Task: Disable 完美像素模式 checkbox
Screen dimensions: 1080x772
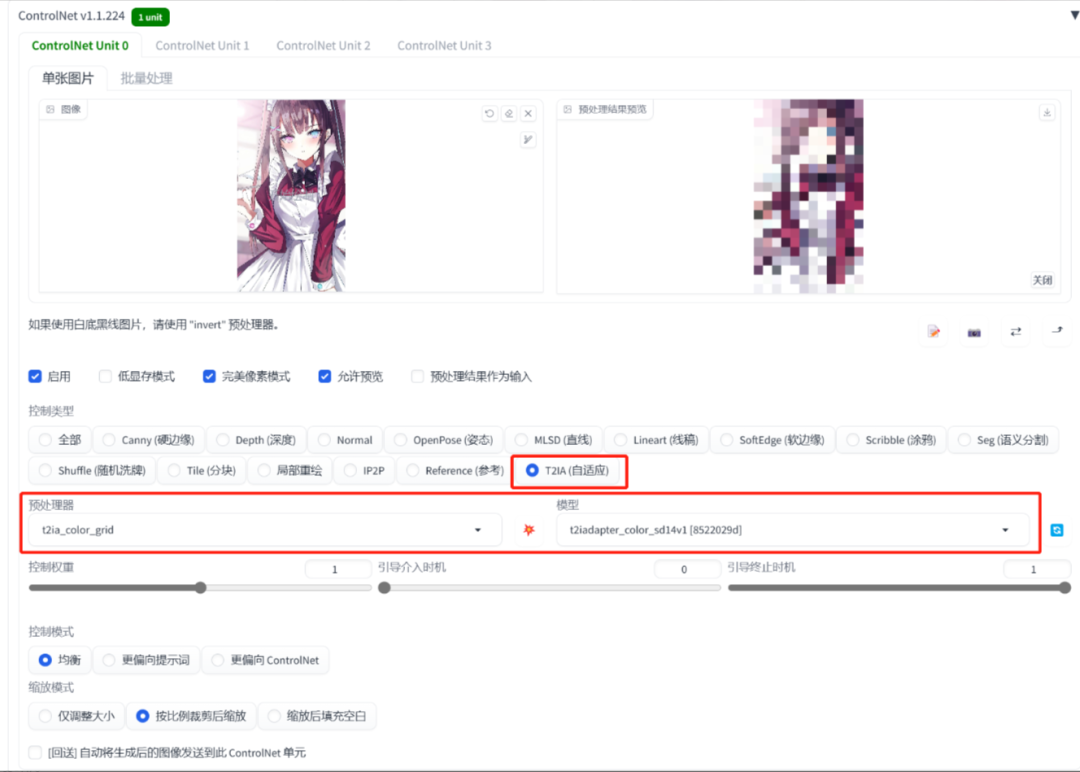Action: [209, 376]
